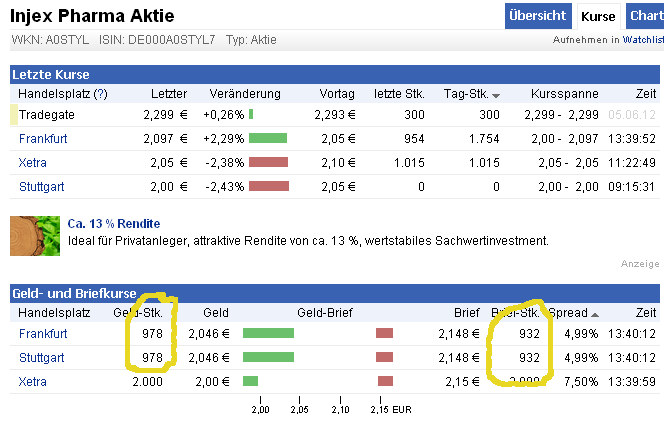Open Stuttgart in the Letzte Kurse table
The width and height of the screenshot is (664, 432).
click(x=41, y=186)
